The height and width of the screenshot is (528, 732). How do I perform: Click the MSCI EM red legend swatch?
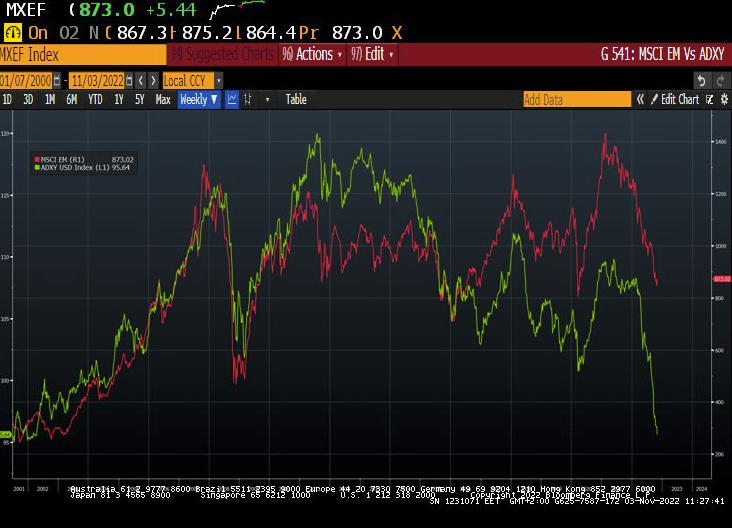point(37,160)
